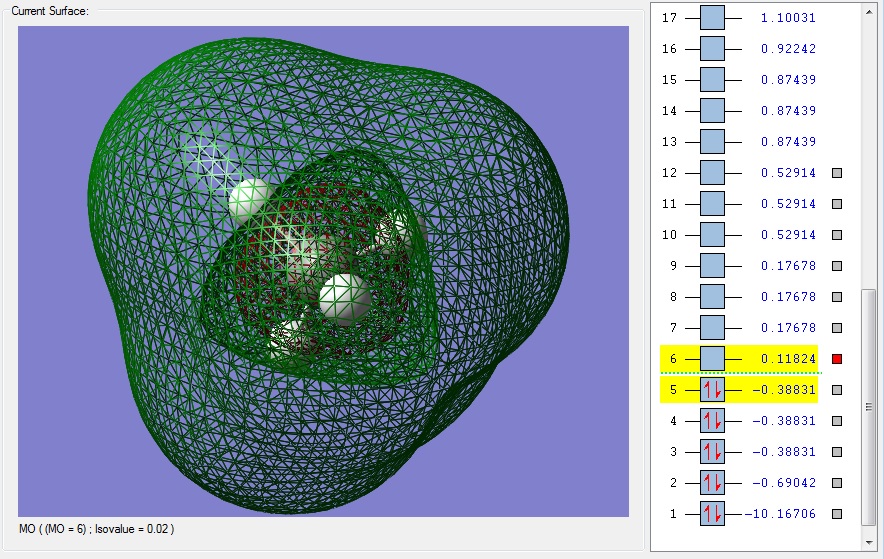Toggle surface indicator square for orbital 12

pyautogui.click(x=837, y=173)
